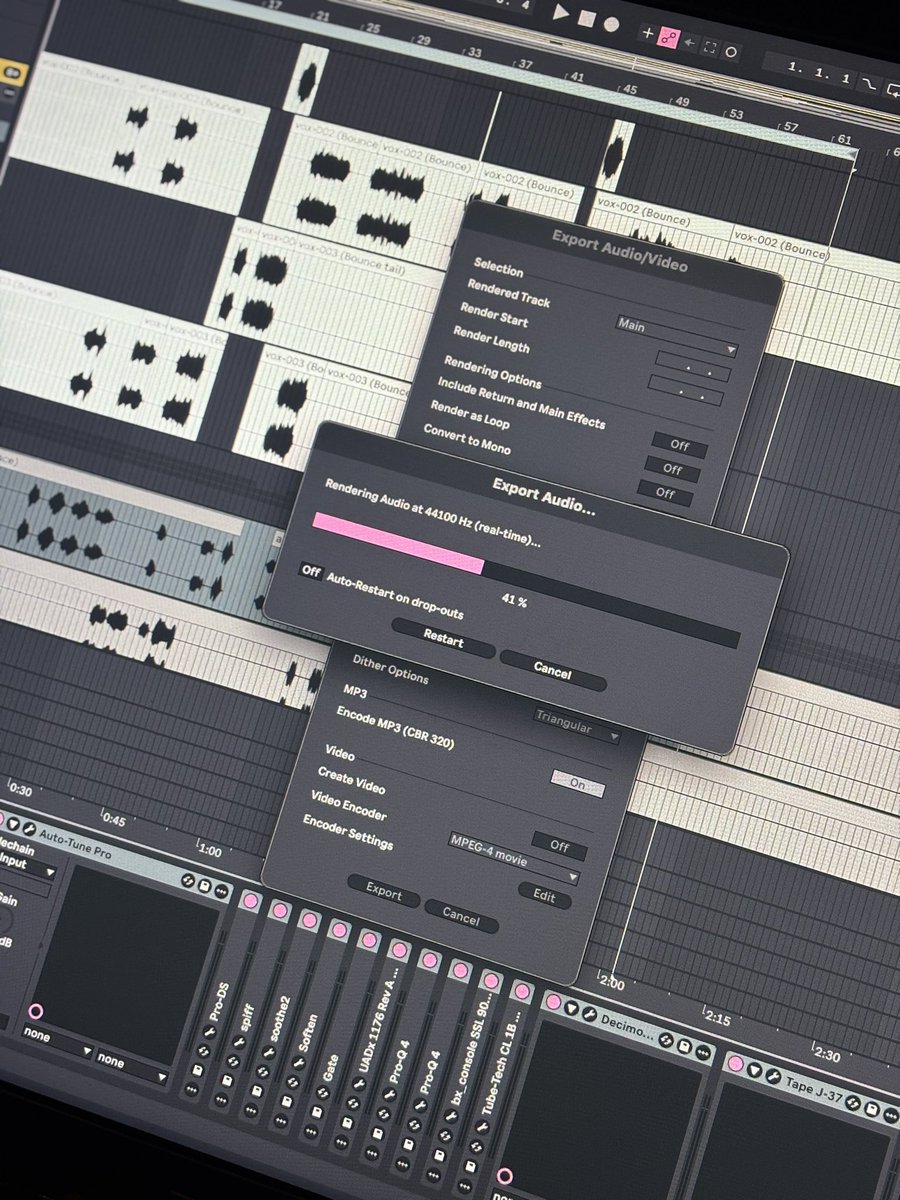Start playback with the Play button

[x=561, y=14]
